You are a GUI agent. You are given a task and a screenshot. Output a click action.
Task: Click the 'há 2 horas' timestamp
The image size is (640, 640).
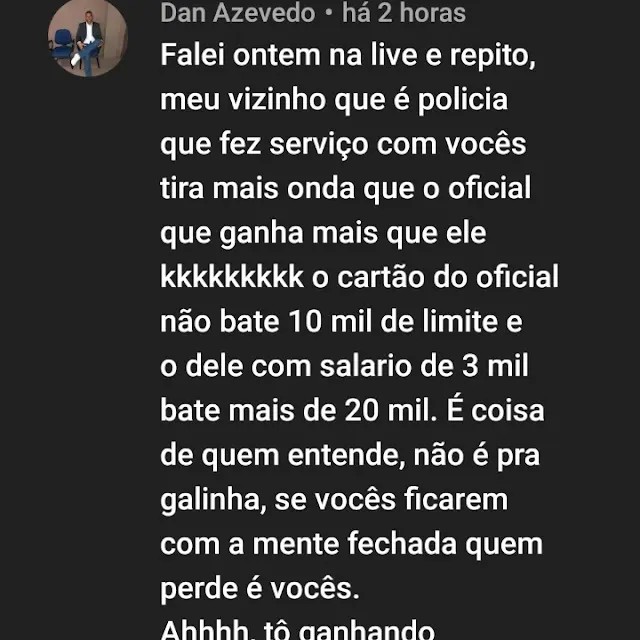click(x=404, y=13)
